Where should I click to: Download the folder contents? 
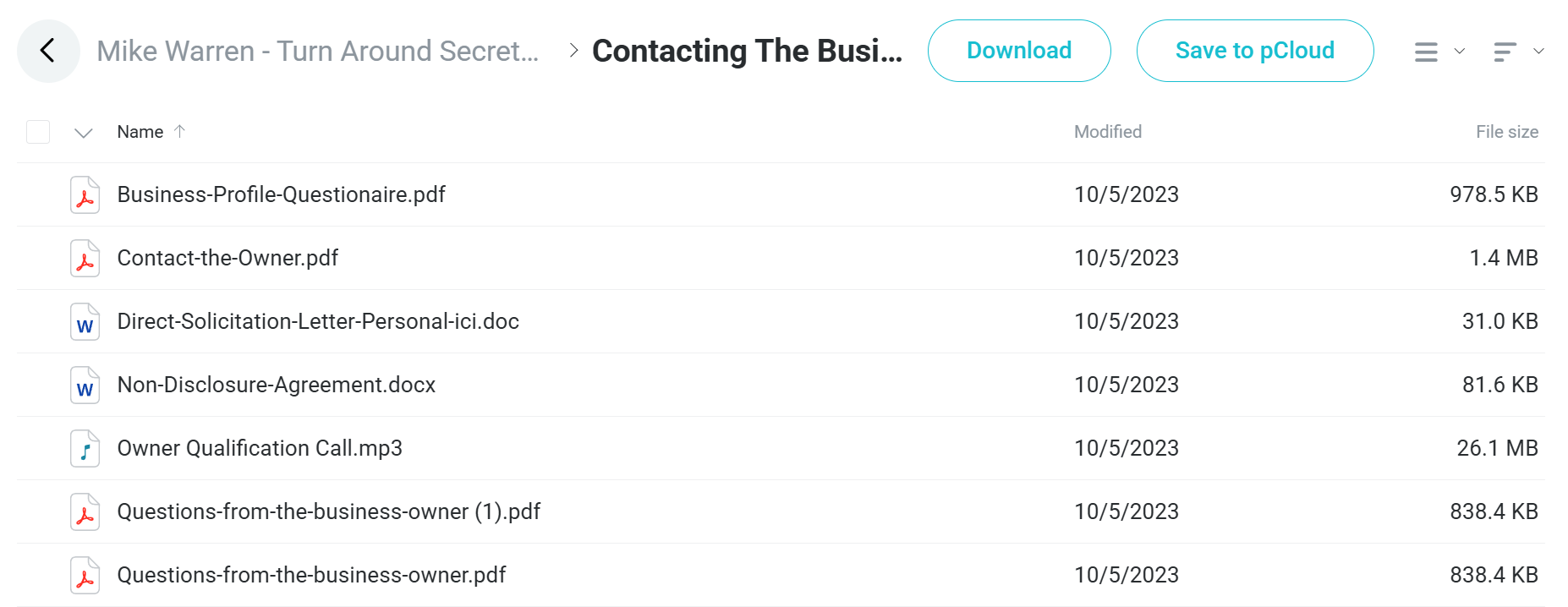(x=1019, y=51)
